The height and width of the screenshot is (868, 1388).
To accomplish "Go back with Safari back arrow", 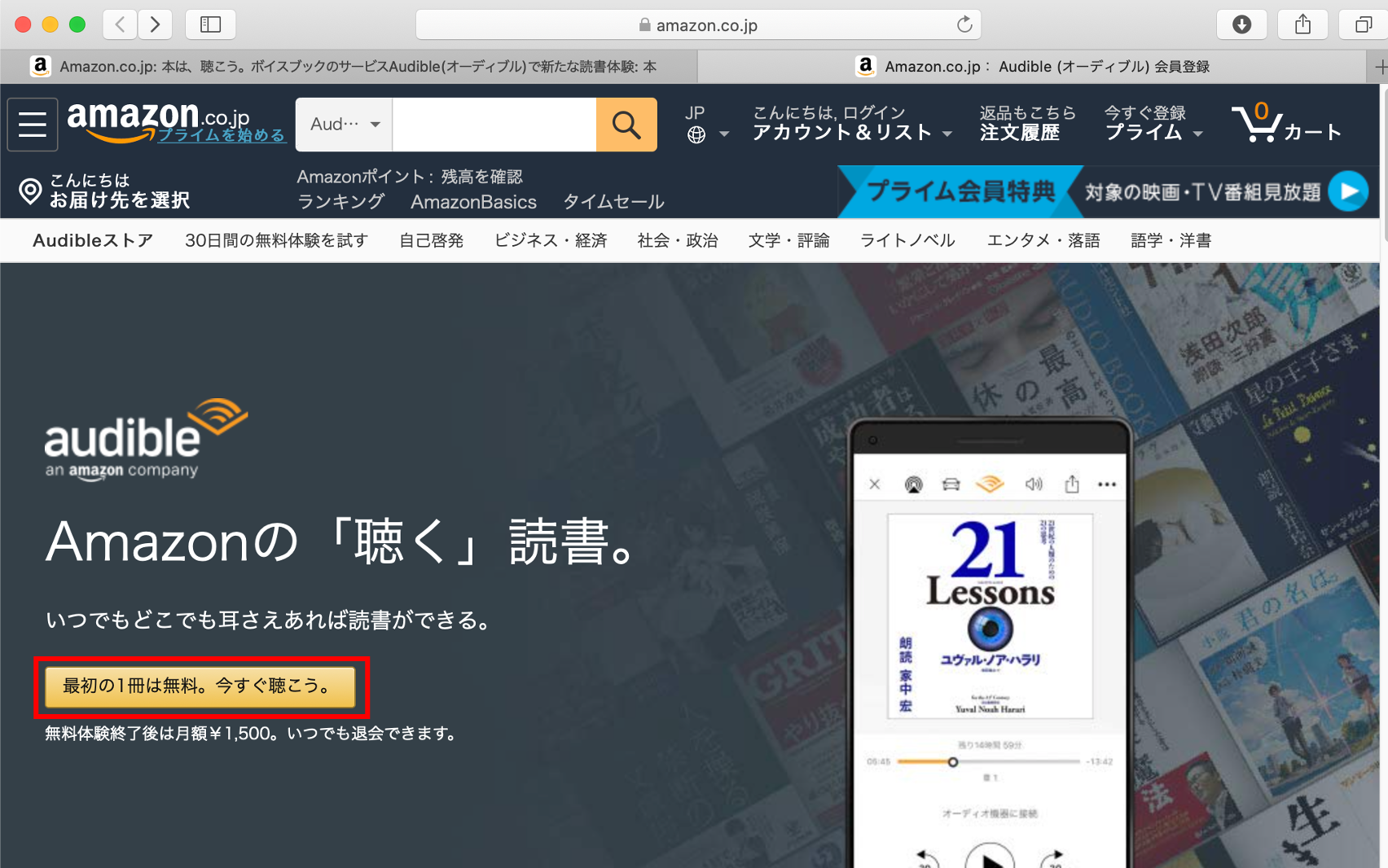I will pos(120,24).
